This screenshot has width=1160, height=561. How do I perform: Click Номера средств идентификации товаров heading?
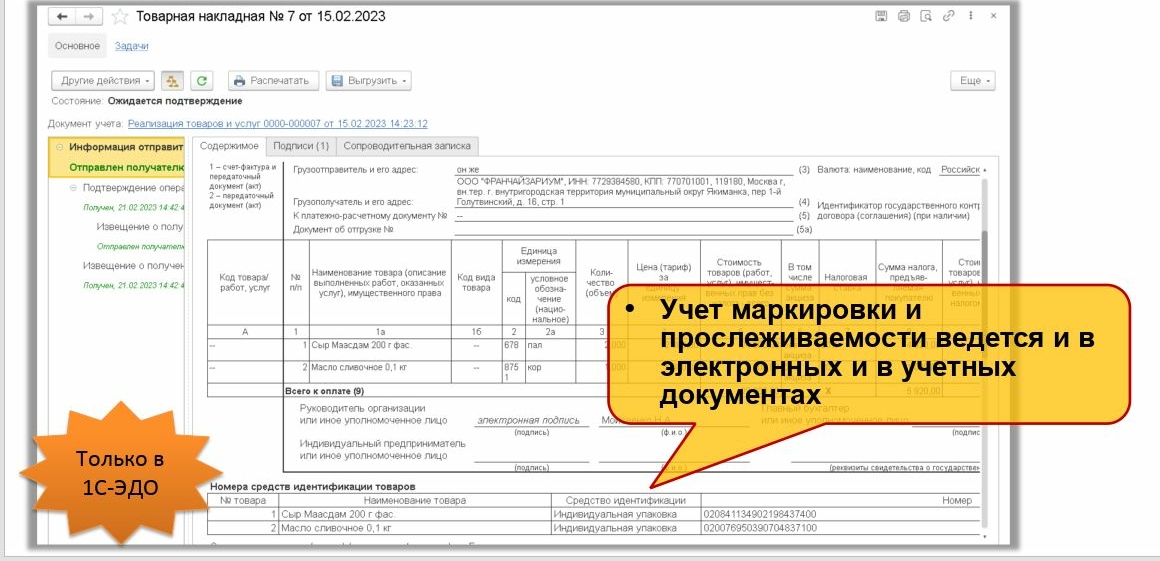point(312,486)
